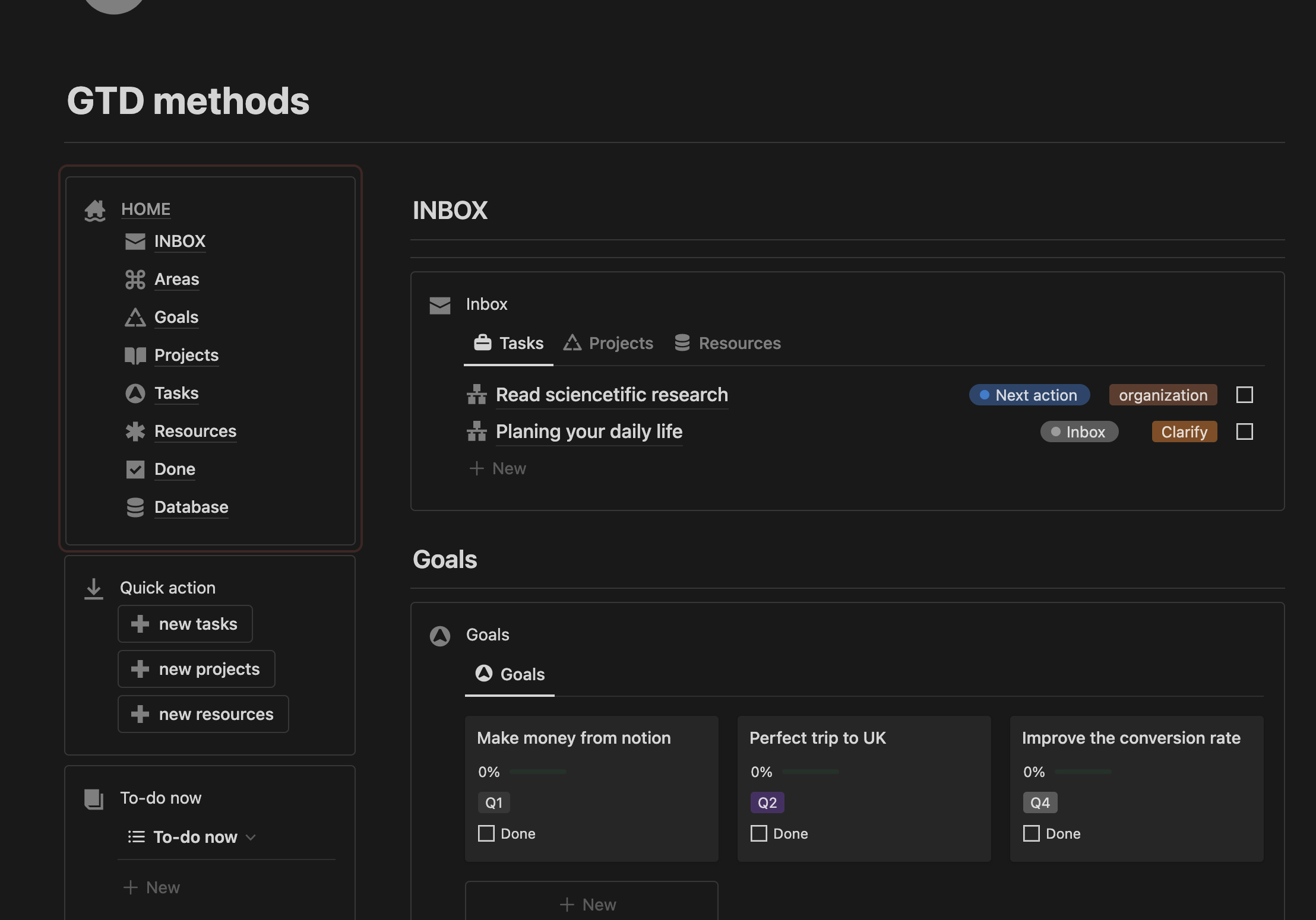The image size is (1316, 920).
Task: Click the Resources asterisk icon
Action: click(135, 432)
